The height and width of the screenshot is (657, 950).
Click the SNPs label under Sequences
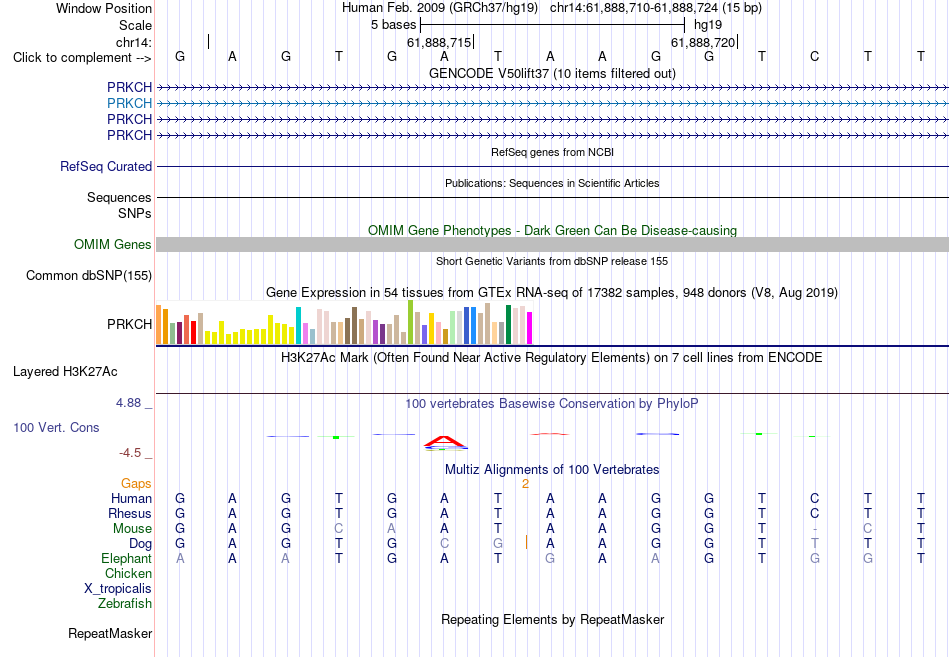(x=135, y=213)
